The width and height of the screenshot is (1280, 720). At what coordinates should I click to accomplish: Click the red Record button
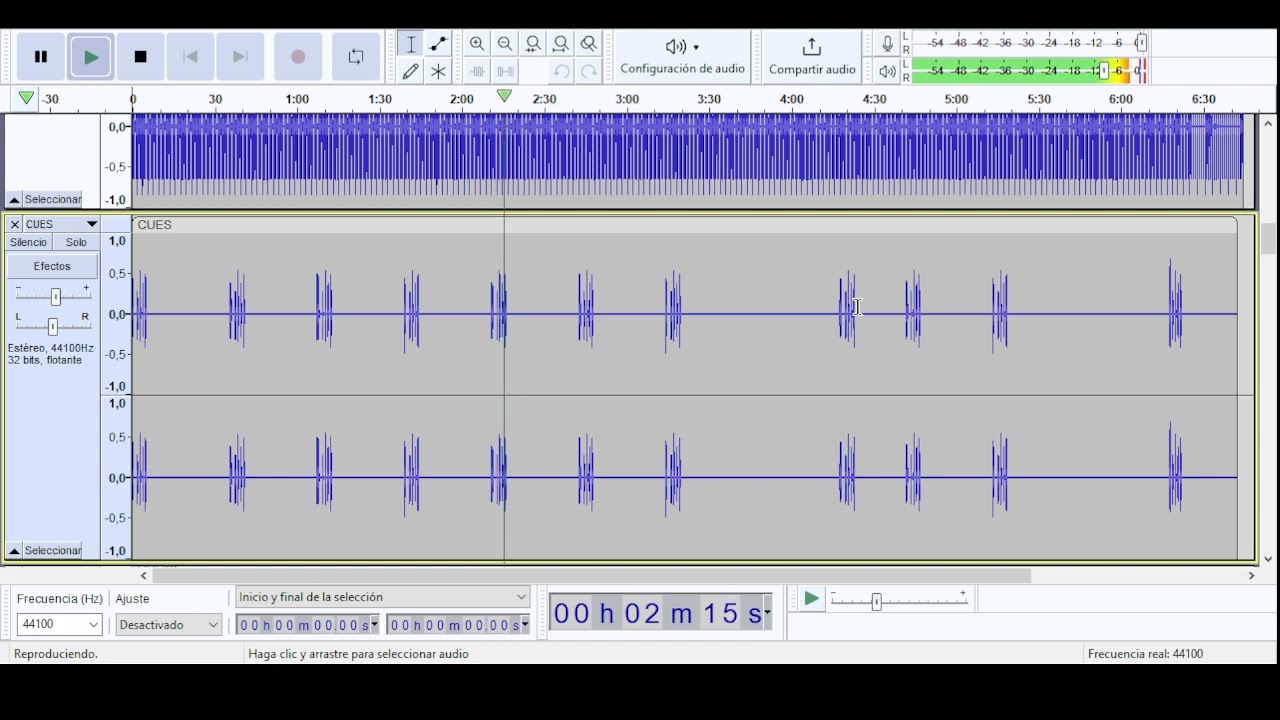pos(298,57)
